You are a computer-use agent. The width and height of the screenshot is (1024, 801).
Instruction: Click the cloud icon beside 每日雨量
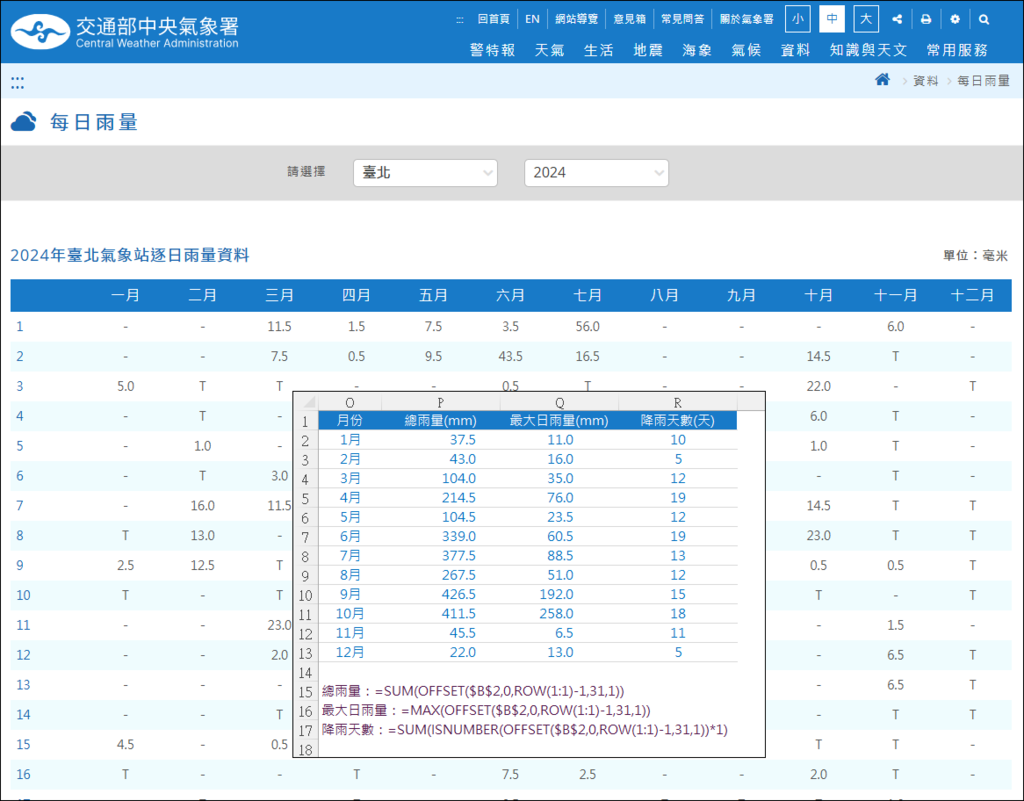point(24,122)
